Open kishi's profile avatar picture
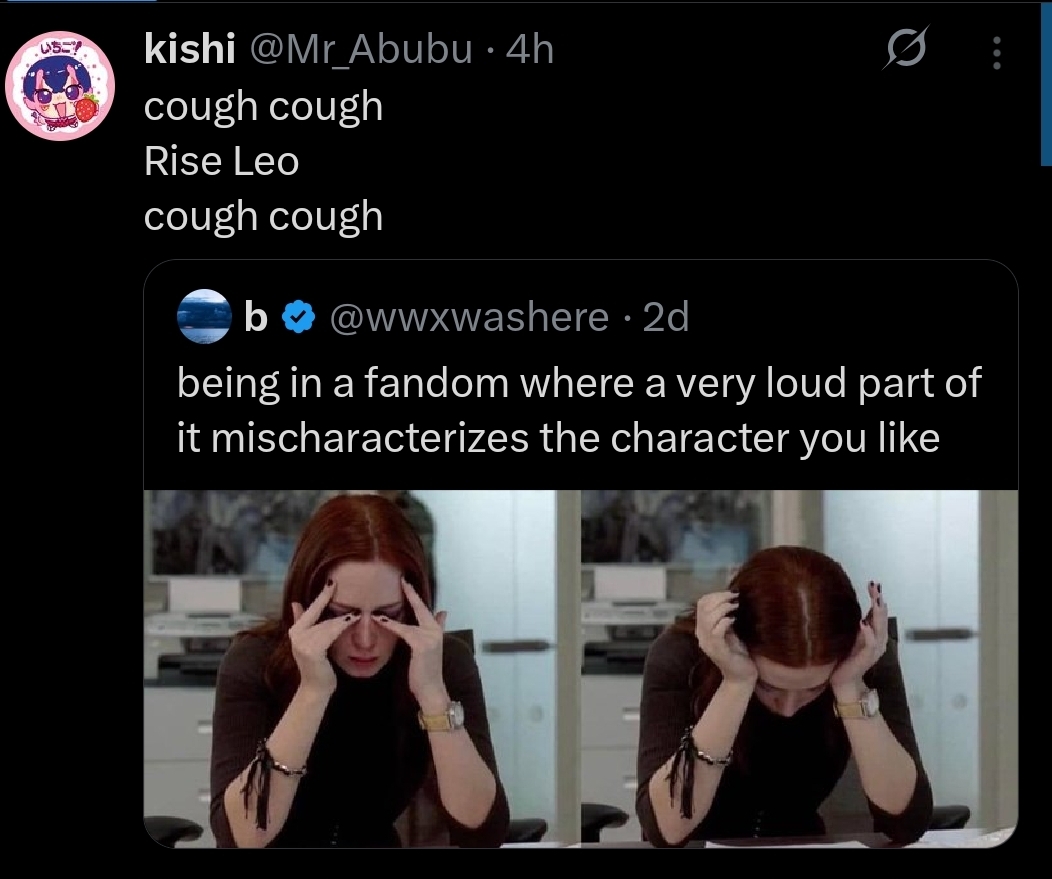The image size is (1052, 879). coord(61,86)
